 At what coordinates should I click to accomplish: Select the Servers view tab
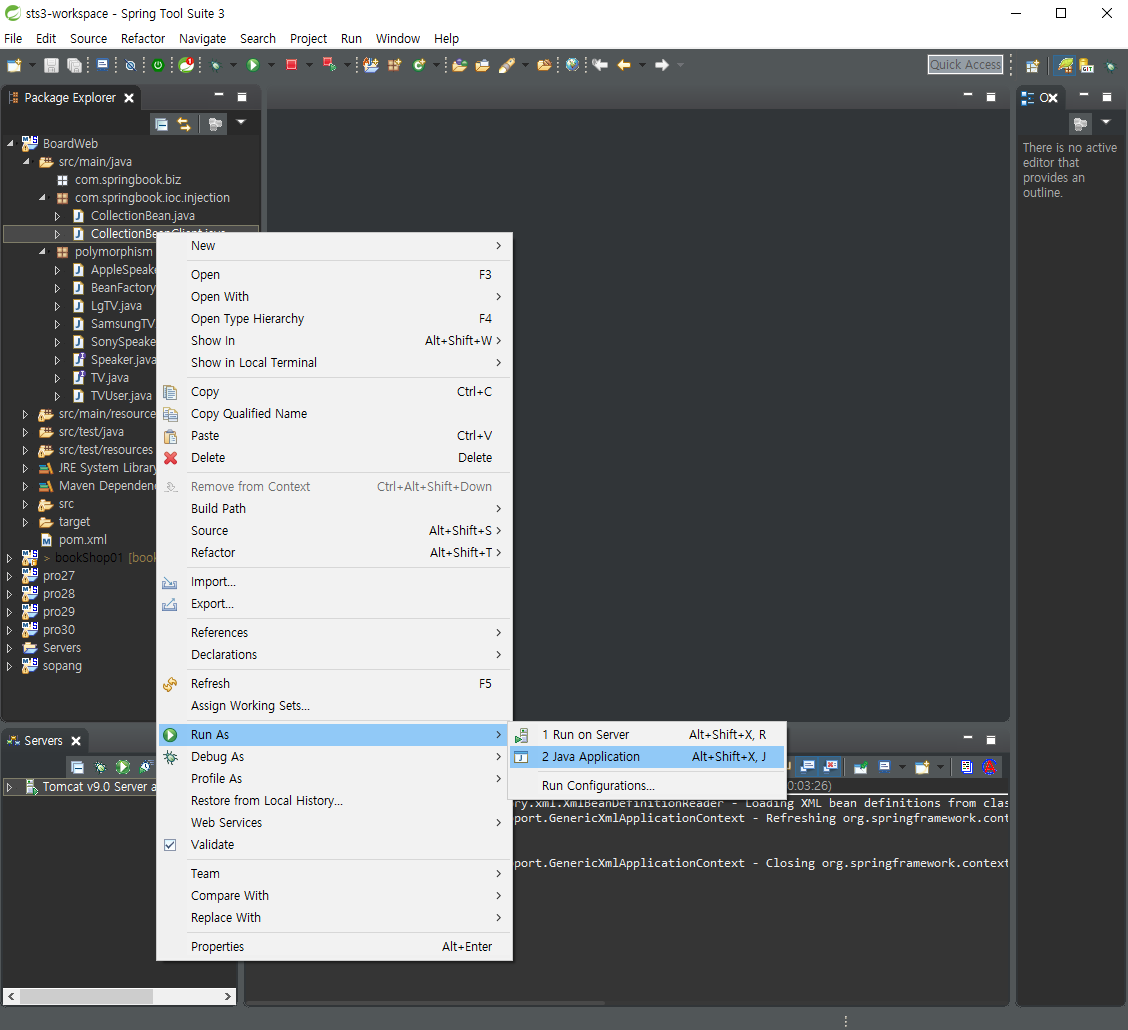click(43, 740)
